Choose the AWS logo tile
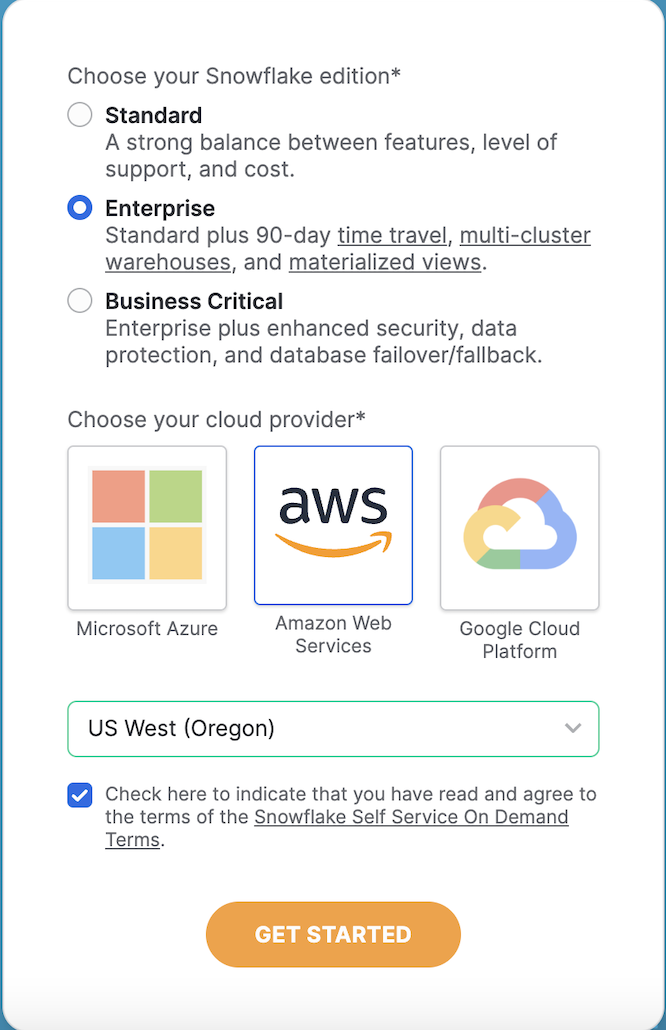 (334, 526)
